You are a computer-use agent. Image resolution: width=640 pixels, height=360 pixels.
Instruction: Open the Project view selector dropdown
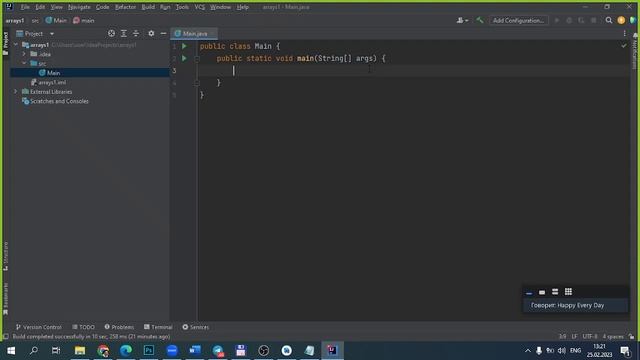[x=52, y=33]
